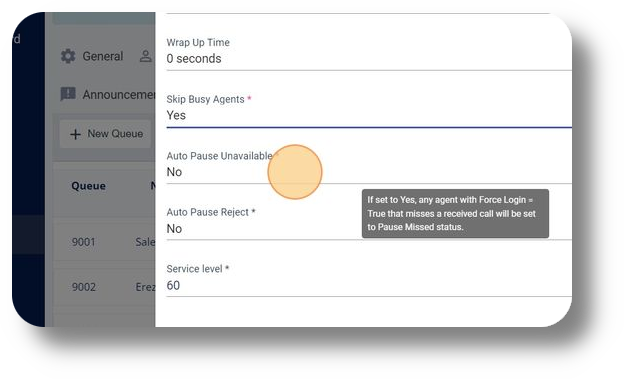Select queue number 9002 in the table

[x=84, y=287]
